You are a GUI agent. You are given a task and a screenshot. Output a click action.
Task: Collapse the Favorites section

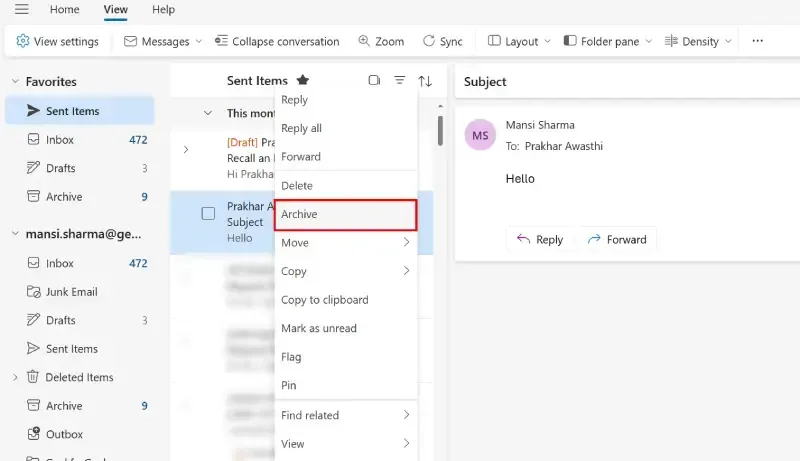pyautogui.click(x=15, y=81)
